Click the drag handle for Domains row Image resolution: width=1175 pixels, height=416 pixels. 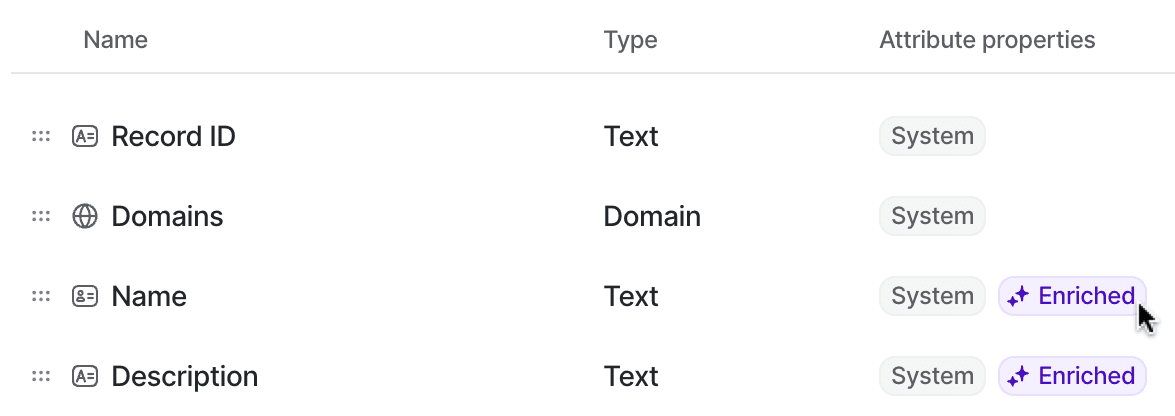click(40, 217)
